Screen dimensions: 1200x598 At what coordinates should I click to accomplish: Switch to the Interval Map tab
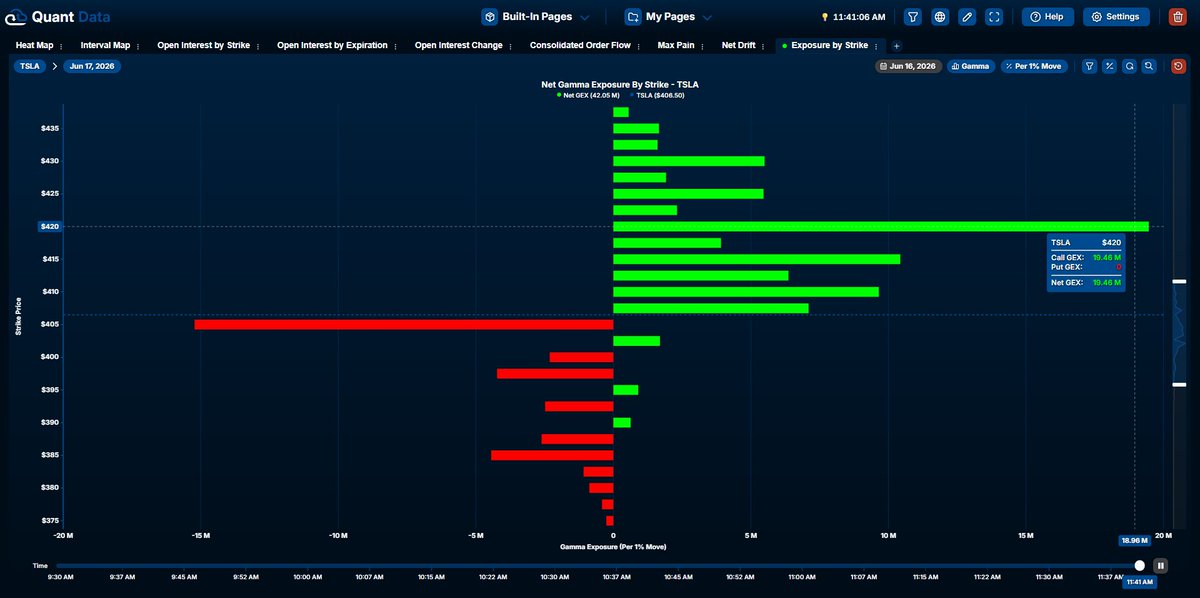(x=105, y=46)
